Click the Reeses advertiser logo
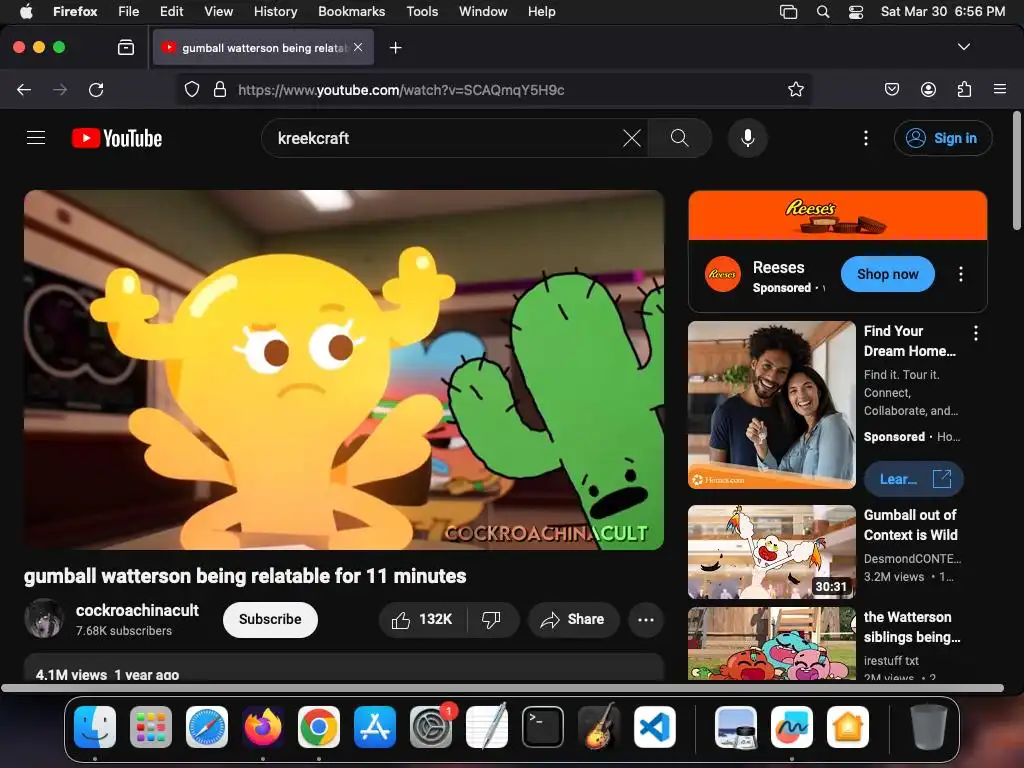The width and height of the screenshot is (1024, 768). (722, 274)
